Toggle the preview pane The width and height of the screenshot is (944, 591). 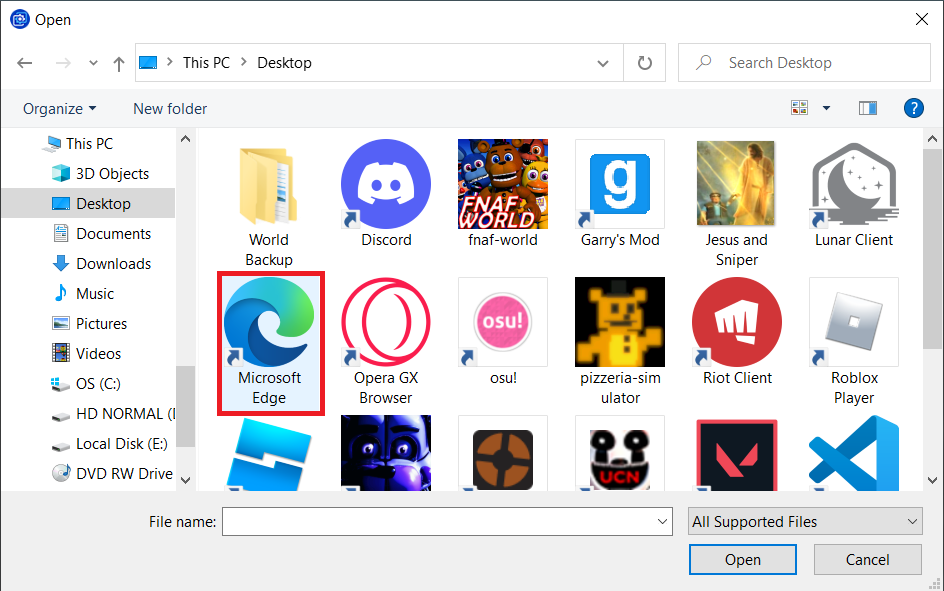pyautogui.click(x=868, y=108)
